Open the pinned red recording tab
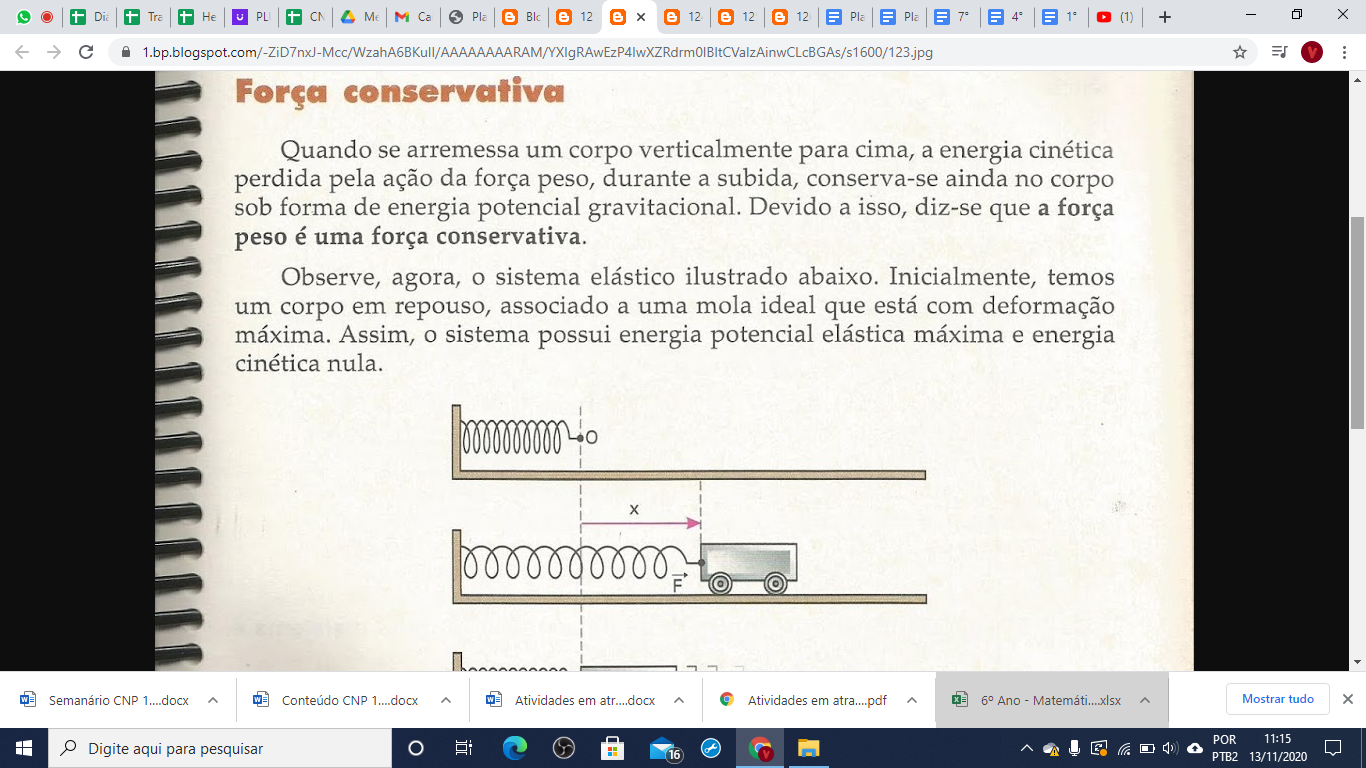The width and height of the screenshot is (1366, 768). click(x=47, y=17)
